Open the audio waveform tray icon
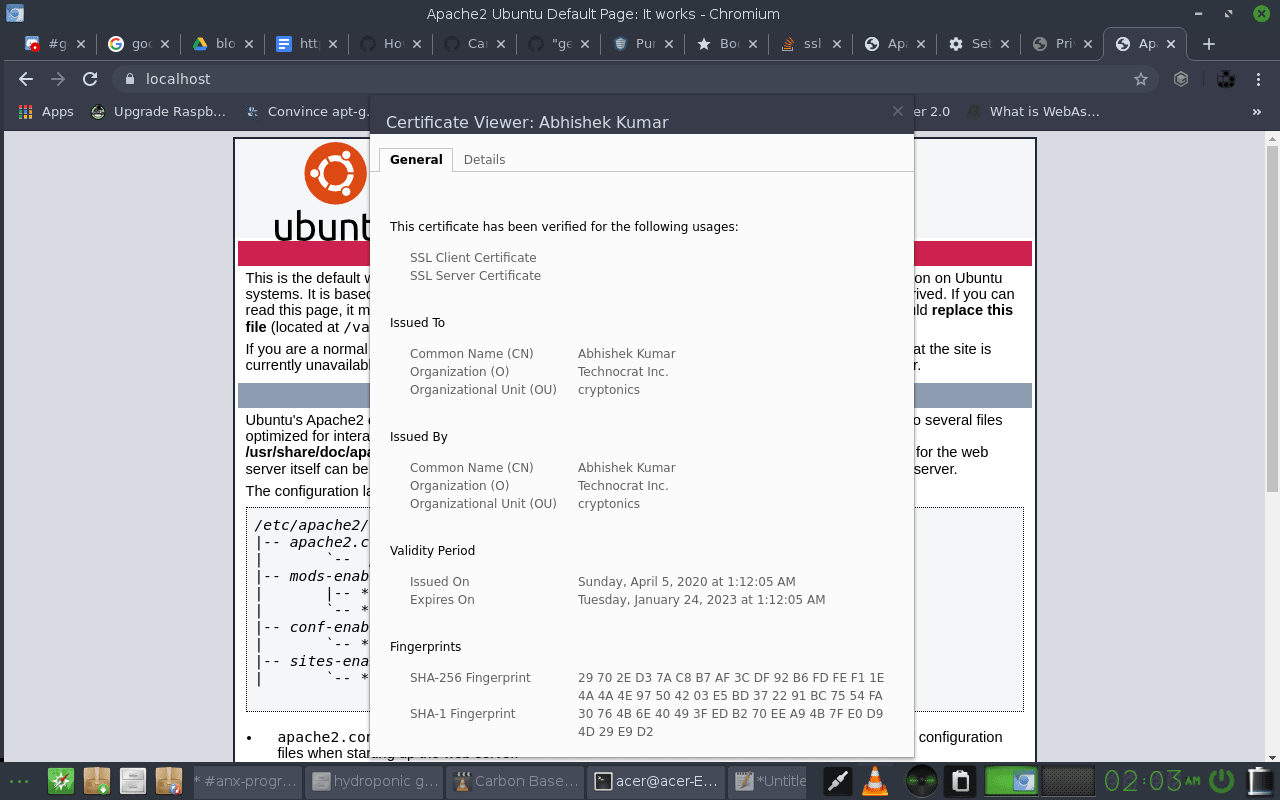 [x=921, y=781]
